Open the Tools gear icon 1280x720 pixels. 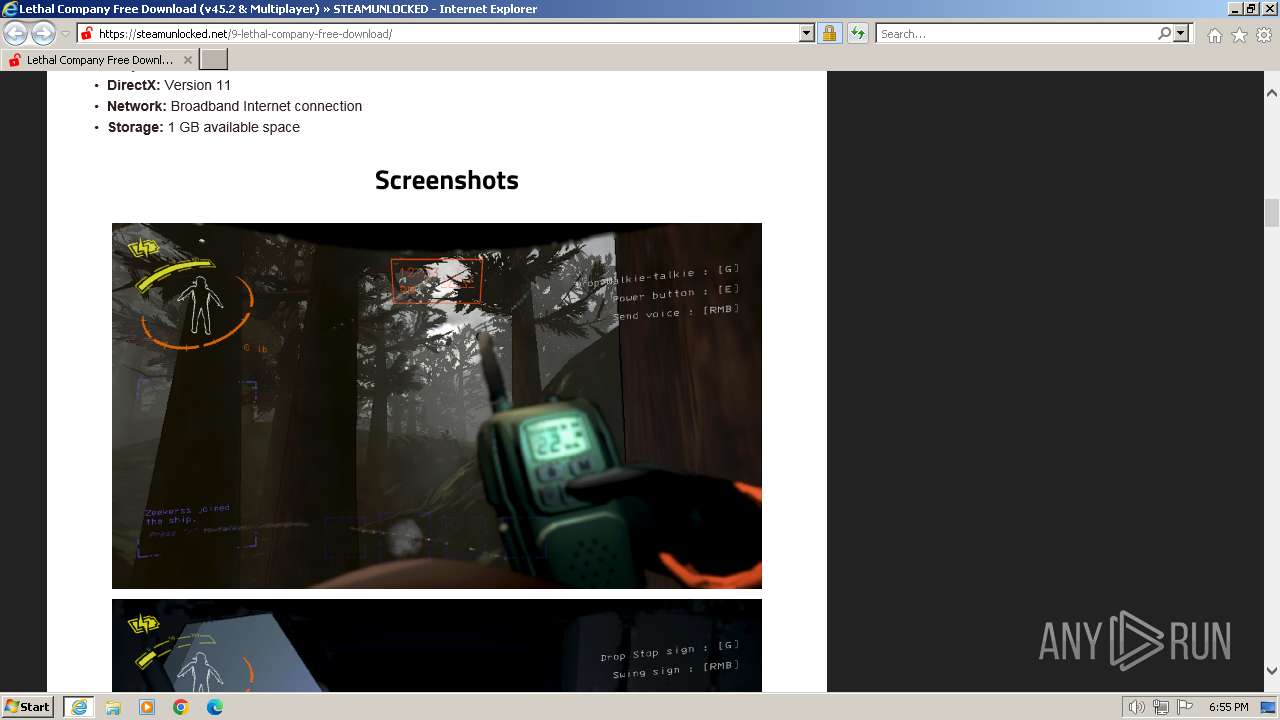tap(1264, 35)
